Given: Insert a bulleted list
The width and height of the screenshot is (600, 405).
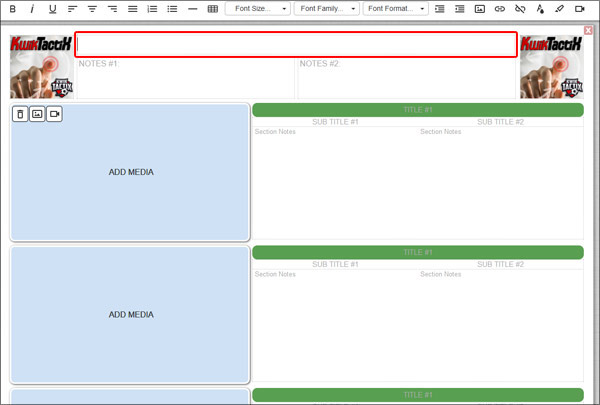Looking at the screenshot, I should tap(172, 9).
